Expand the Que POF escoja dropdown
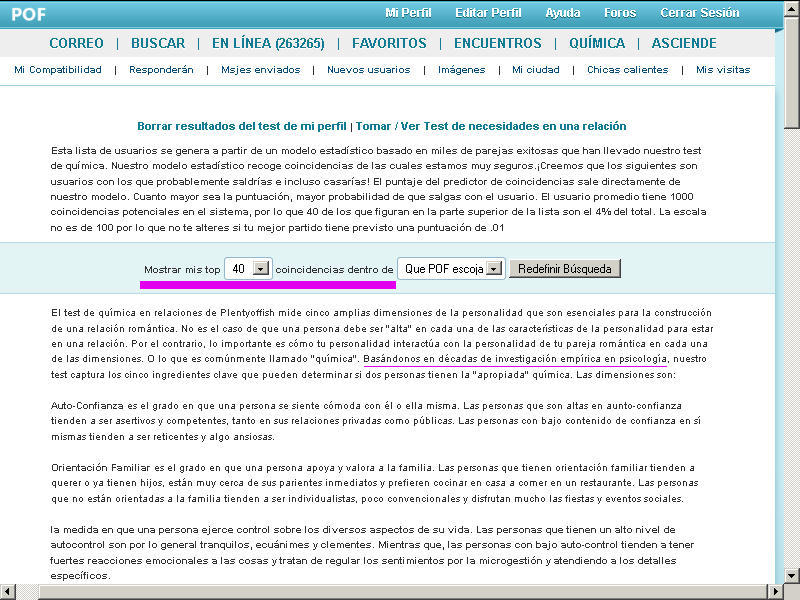 (451, 268)
